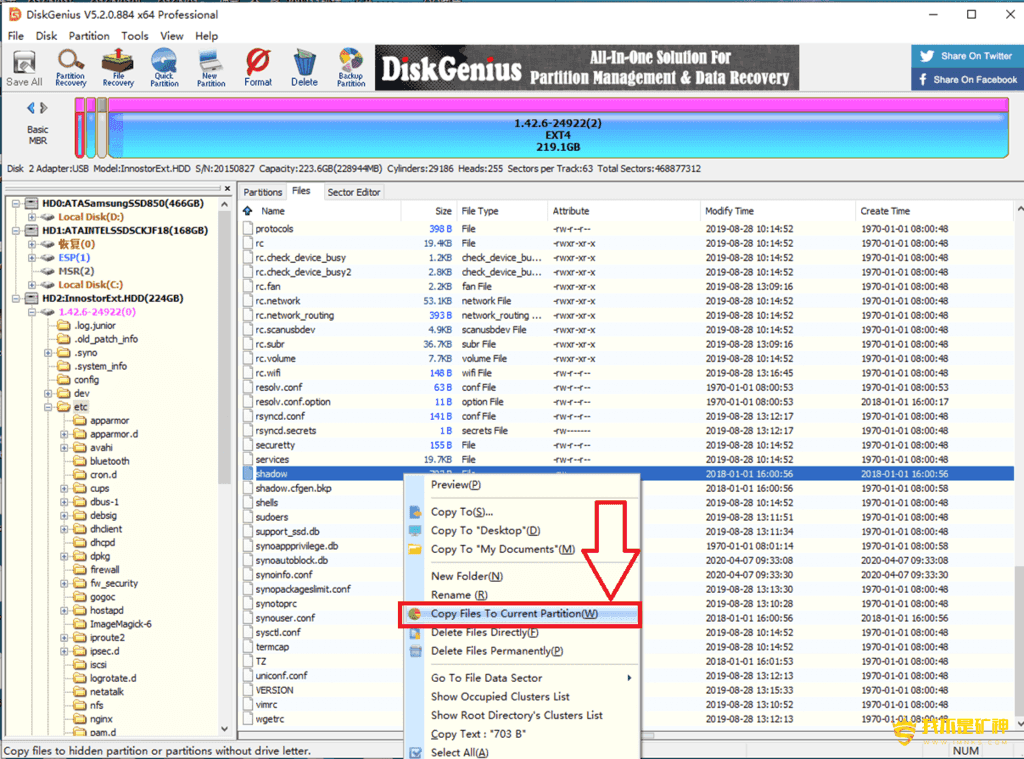Click the Format toolbar icon
Image resolution: width=1024 pixels, height=759 pixels.
point(258,68)
